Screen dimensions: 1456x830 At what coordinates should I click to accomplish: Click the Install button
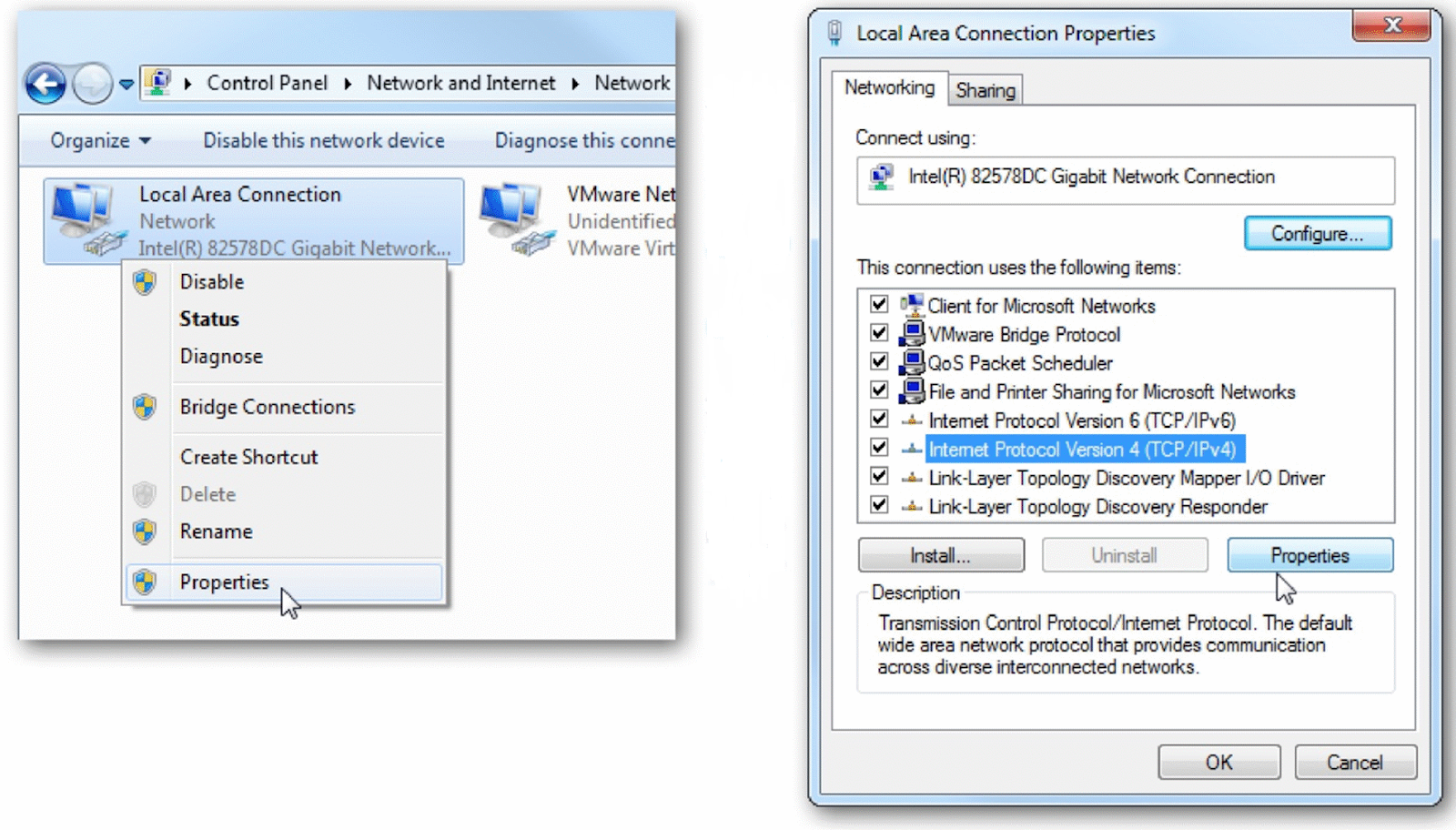pos(941,555)
